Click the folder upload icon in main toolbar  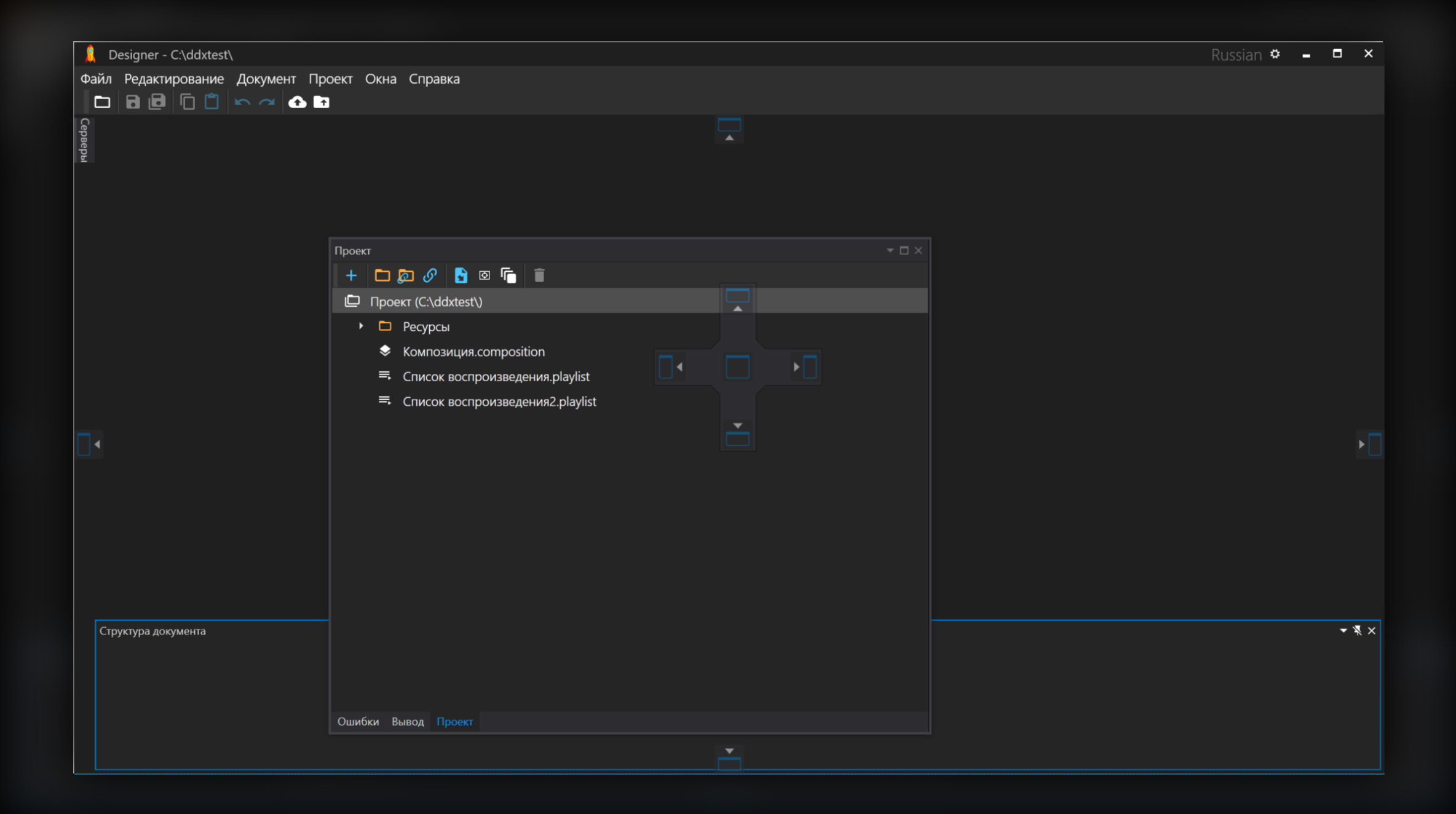(x=322, y=102)
